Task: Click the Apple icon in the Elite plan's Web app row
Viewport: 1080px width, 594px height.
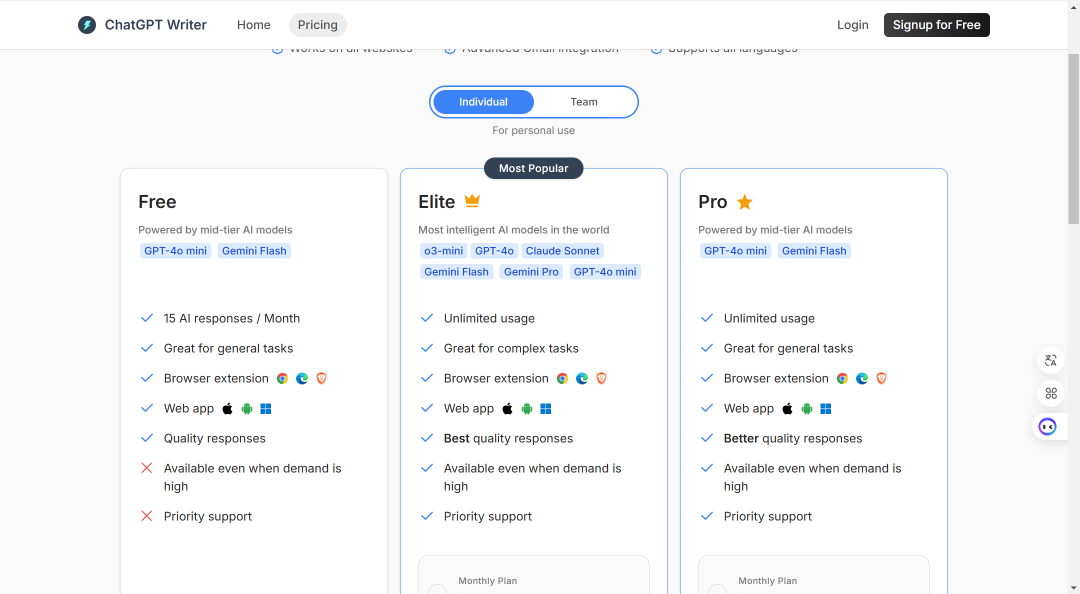Action: (x=508, y=409)
